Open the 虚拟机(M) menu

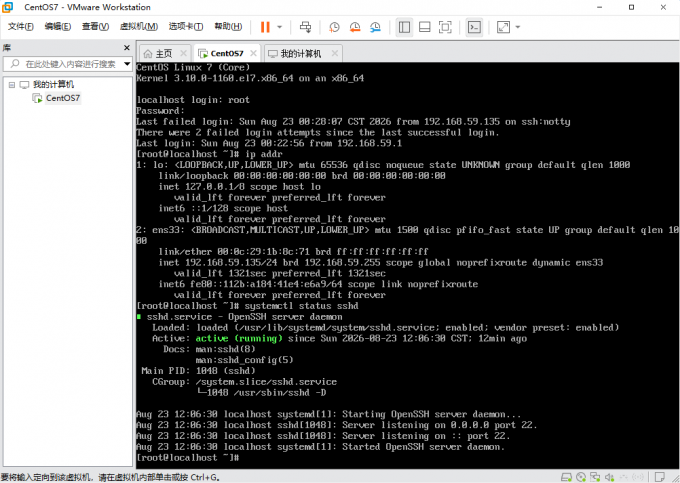pyautogui.click(x=139, y=26)
